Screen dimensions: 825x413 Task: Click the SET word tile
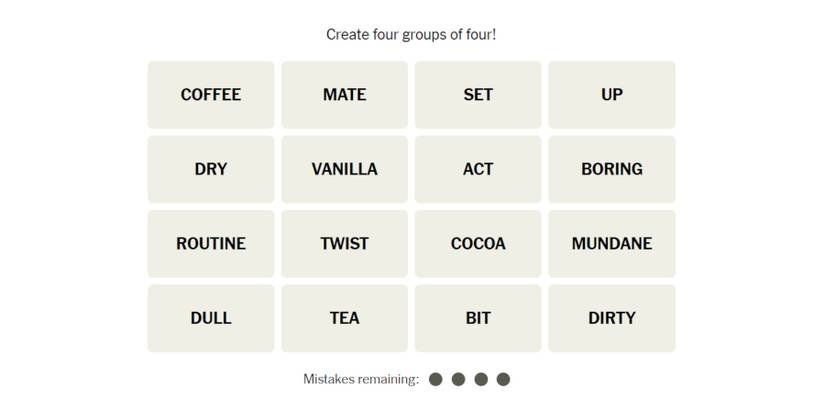(x=478, y=95)
